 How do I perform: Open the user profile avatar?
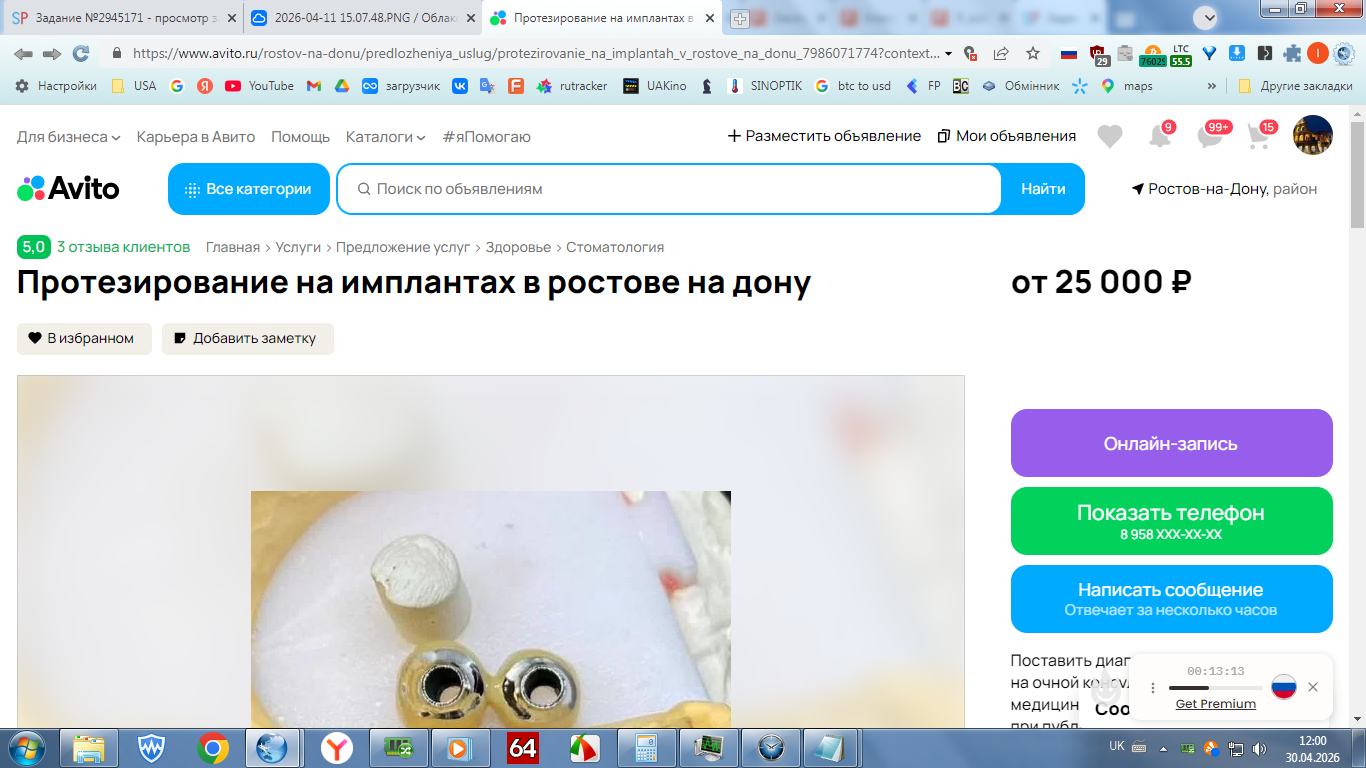pyautogui.click(x=1312, y=135)
